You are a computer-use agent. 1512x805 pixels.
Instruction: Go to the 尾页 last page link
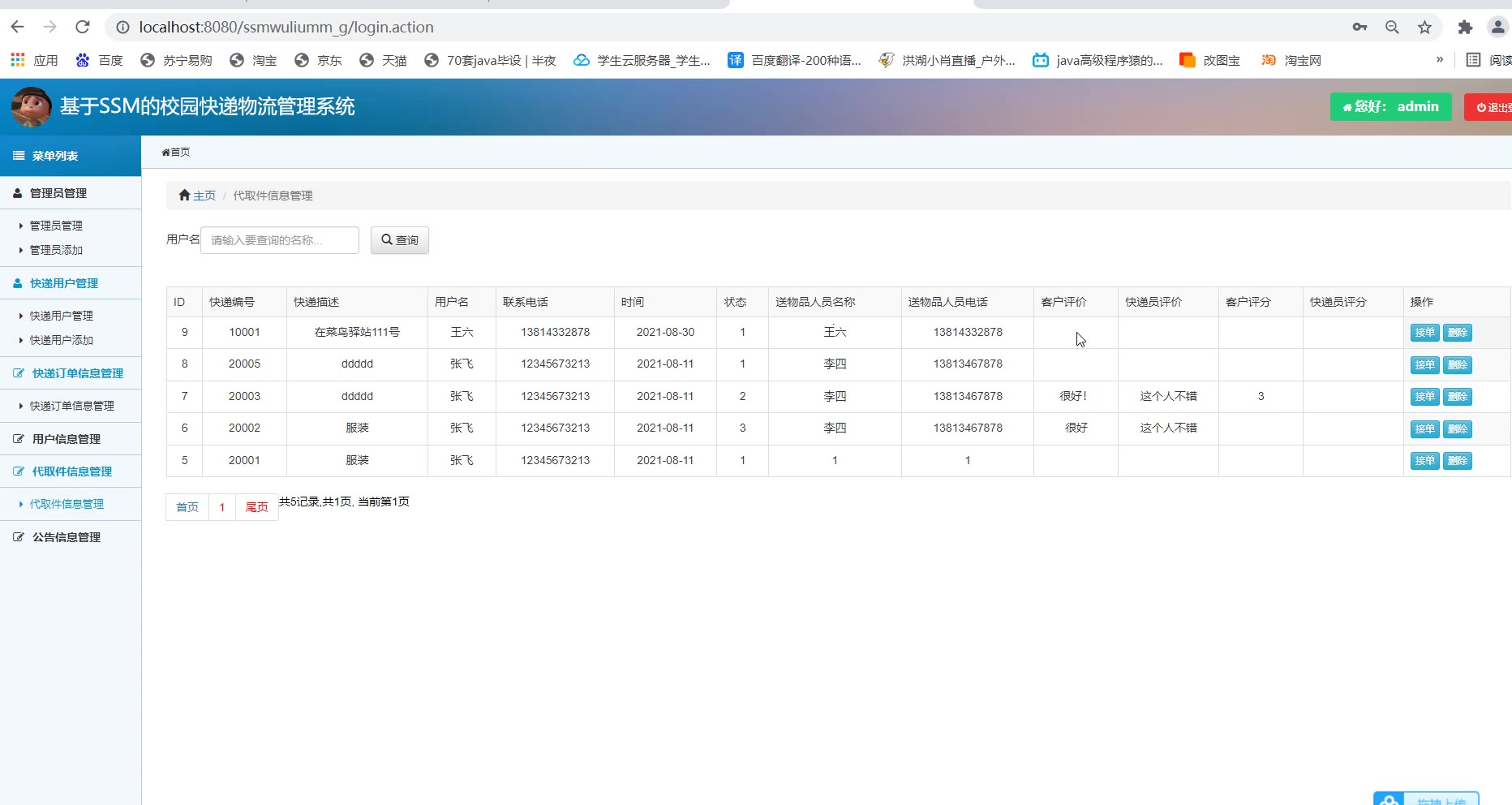coord(256,507)
